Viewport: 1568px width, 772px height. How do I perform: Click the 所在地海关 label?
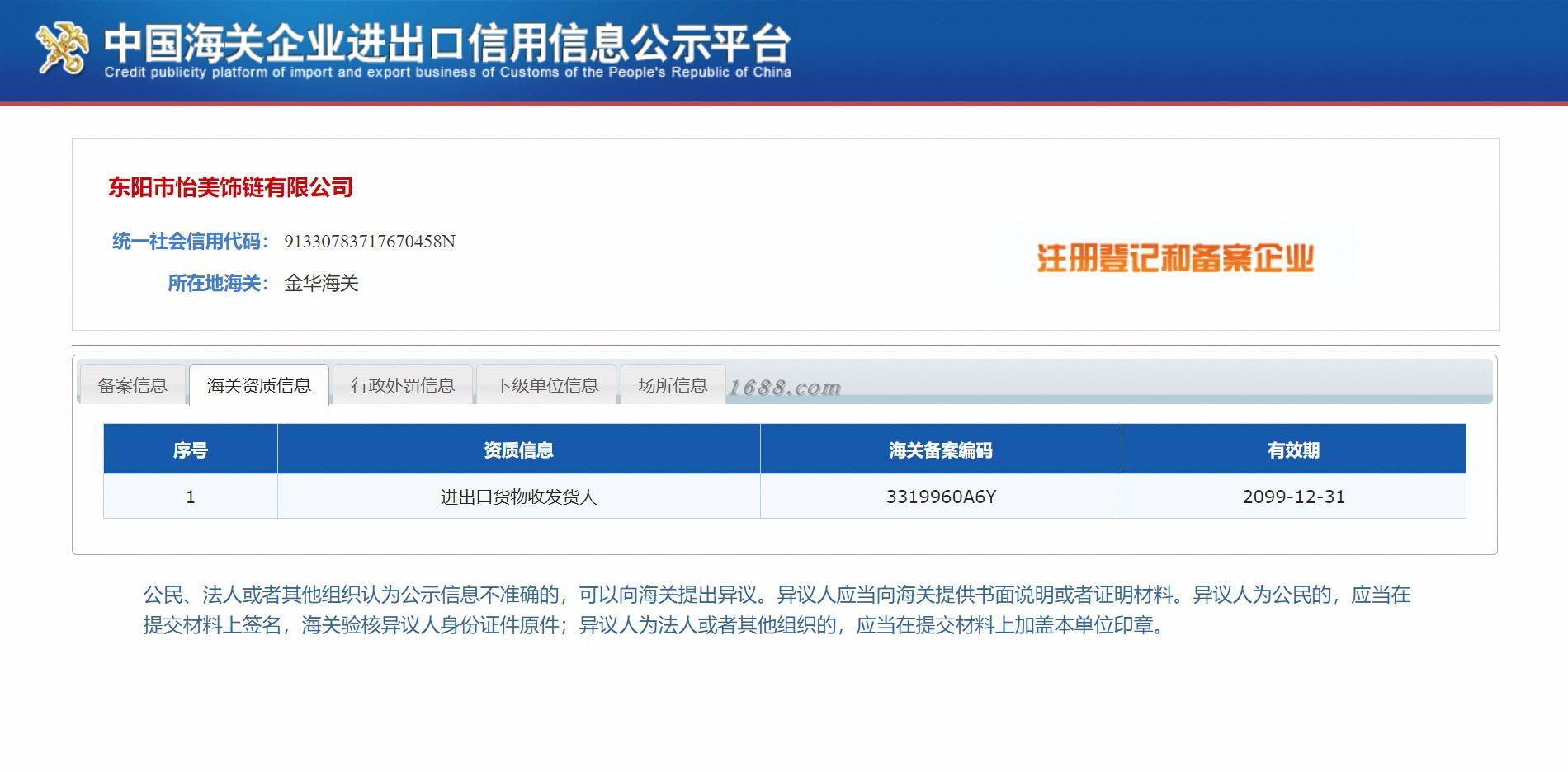pos(219,284)
